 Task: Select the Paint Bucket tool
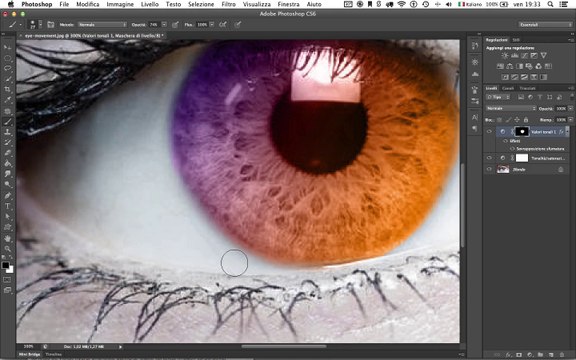click(x=7, y=163)
